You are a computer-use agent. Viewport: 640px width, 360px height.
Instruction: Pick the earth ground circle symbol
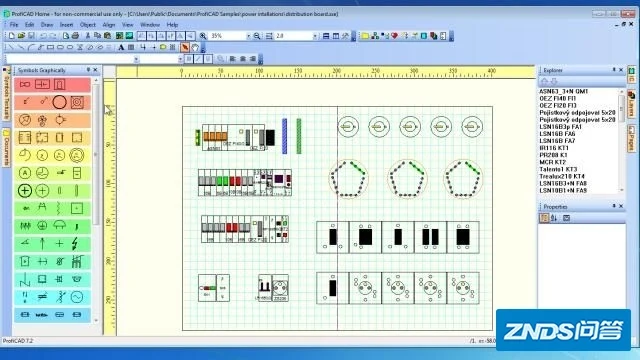point(42,226)
